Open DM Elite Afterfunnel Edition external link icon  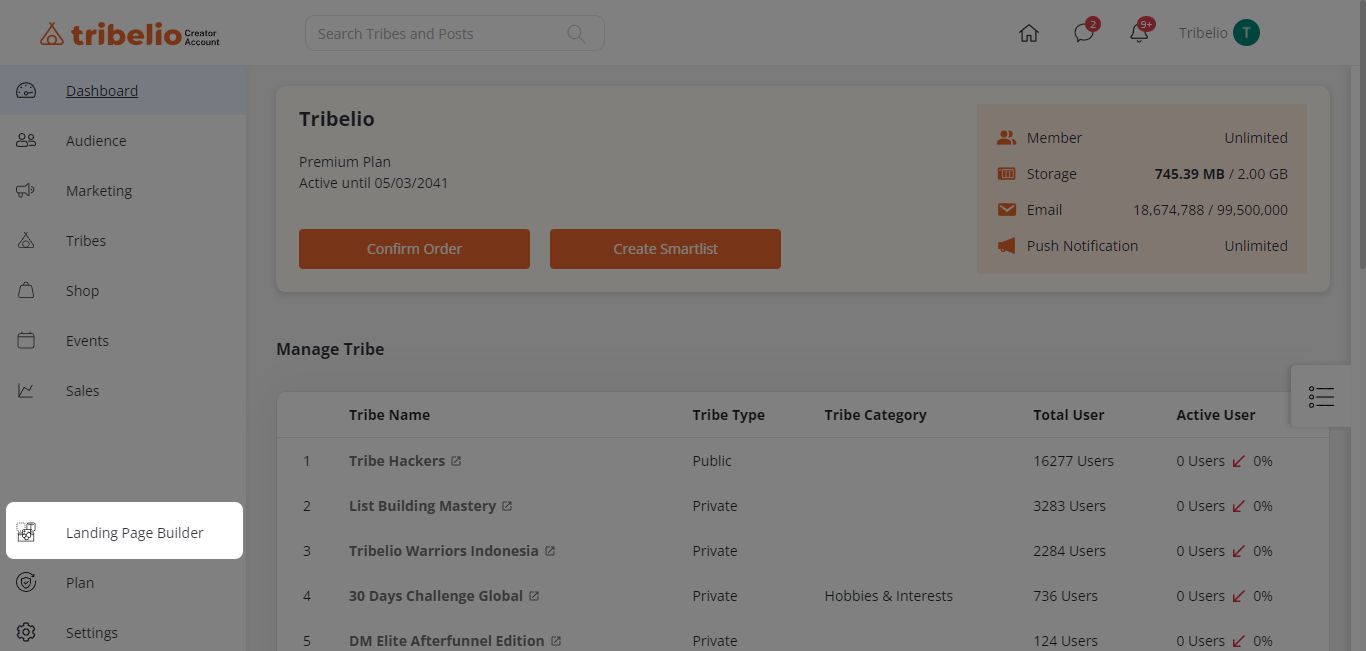point(556,641)
